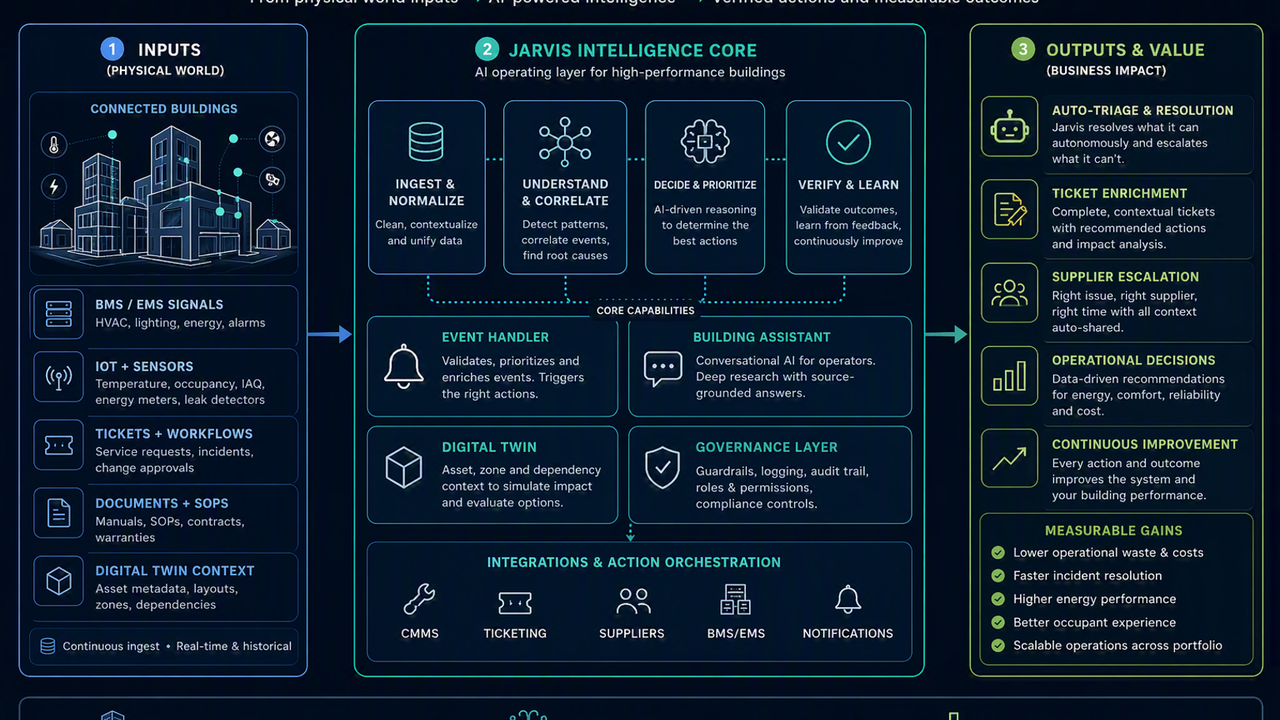The width and height of the screenshot is (1280, 720).
Task: Click the Inputs section heading
Action: (169, 50)
